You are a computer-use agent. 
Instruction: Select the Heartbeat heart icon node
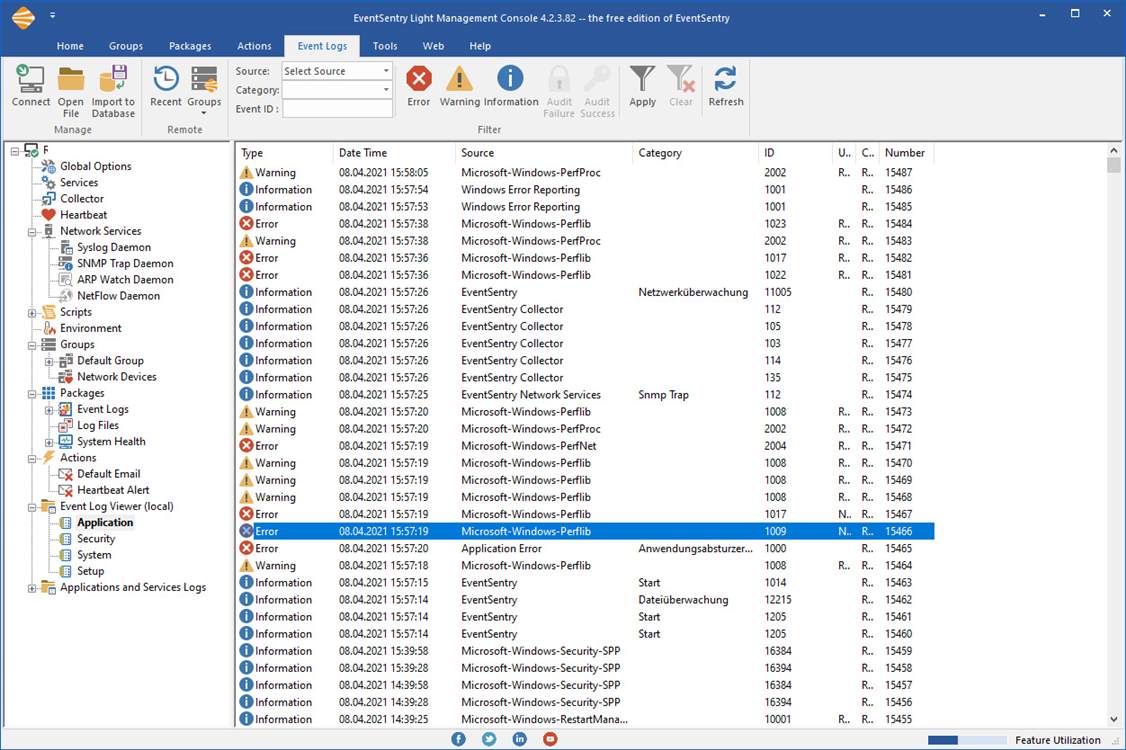(x=49, y=215)
